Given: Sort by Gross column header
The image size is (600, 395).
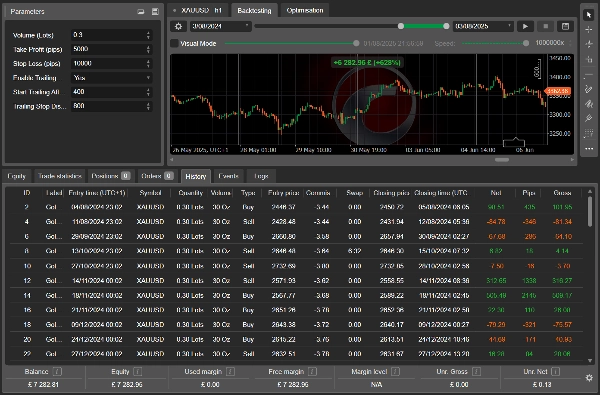Looking at the screenshot, I should (x=562, y=193).
